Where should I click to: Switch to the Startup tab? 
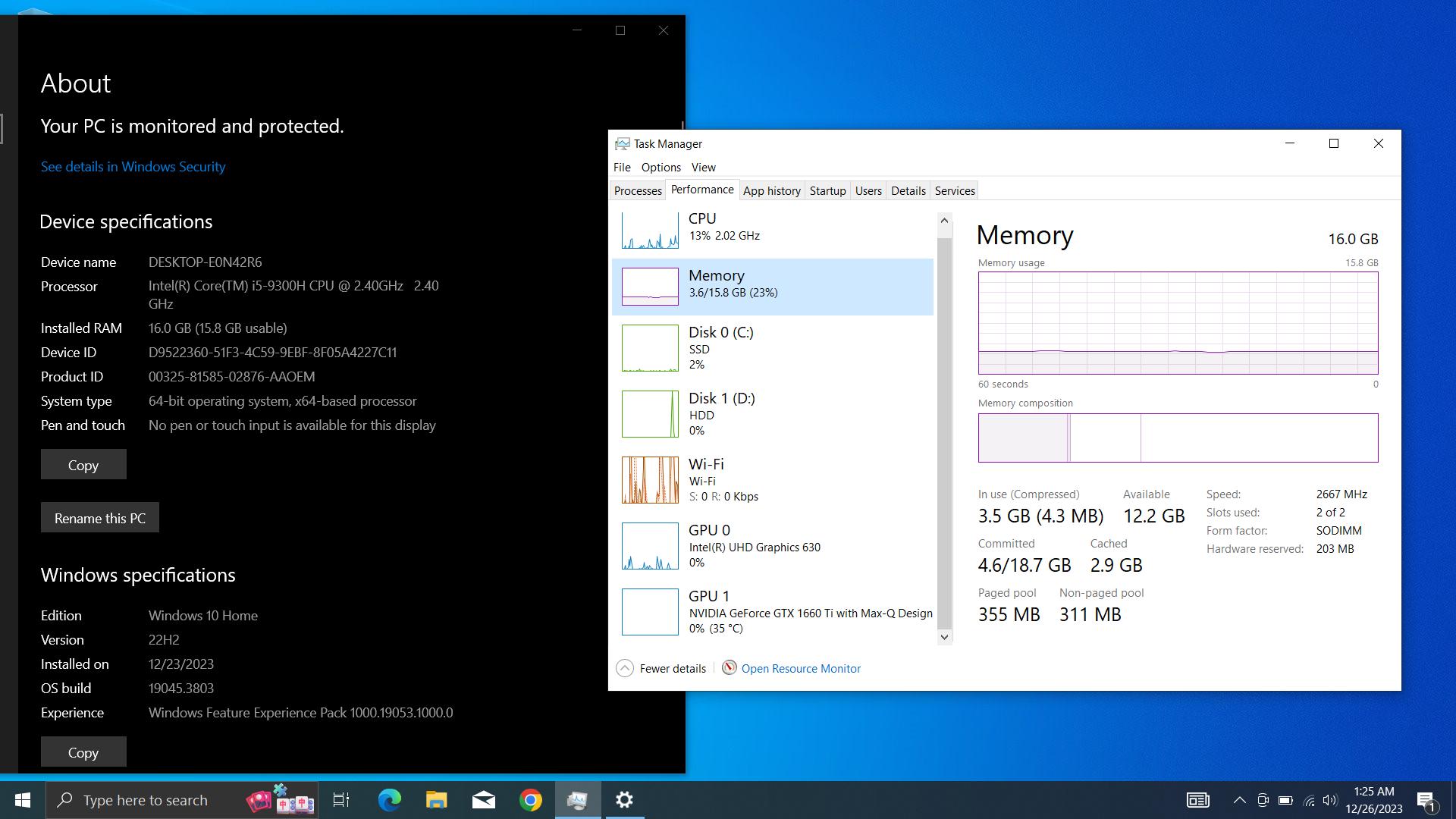[x=827, y=190]
